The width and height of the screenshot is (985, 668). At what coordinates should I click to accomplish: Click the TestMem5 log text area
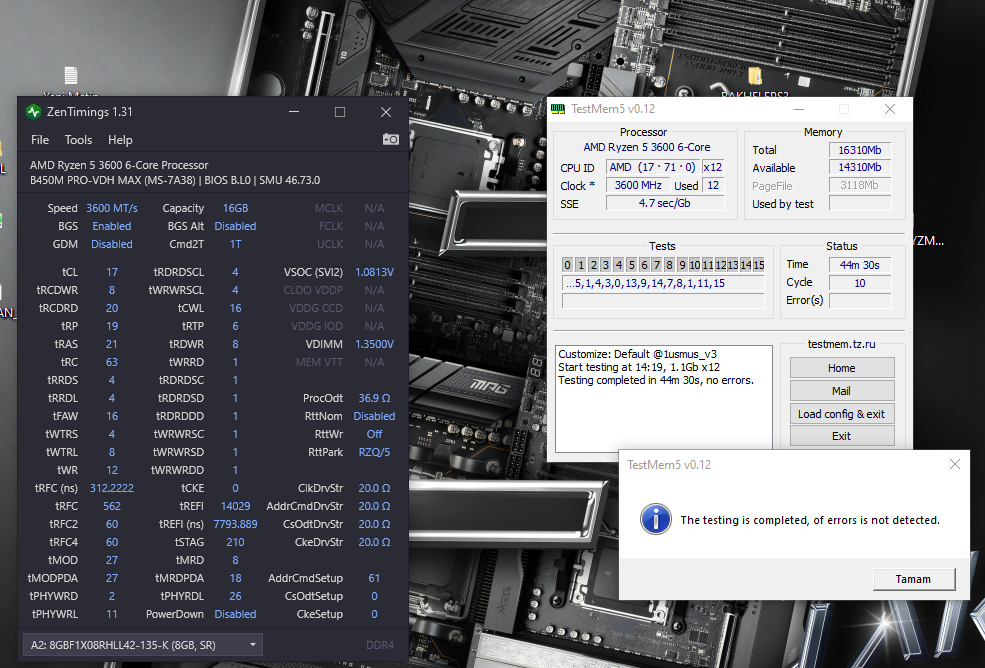click(x=664, y=398)
